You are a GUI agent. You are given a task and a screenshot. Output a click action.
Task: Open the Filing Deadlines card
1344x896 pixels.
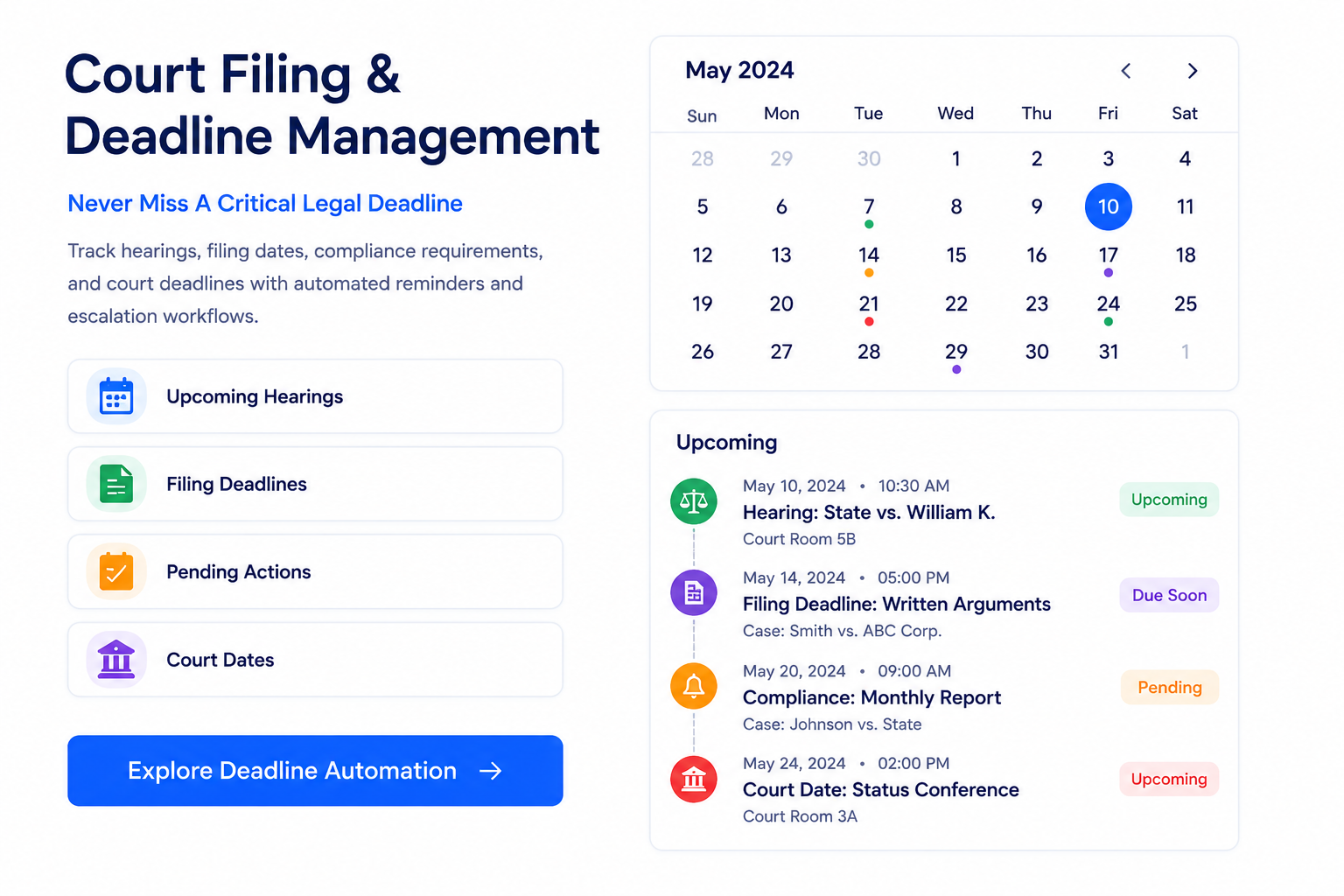coord(315,484)
